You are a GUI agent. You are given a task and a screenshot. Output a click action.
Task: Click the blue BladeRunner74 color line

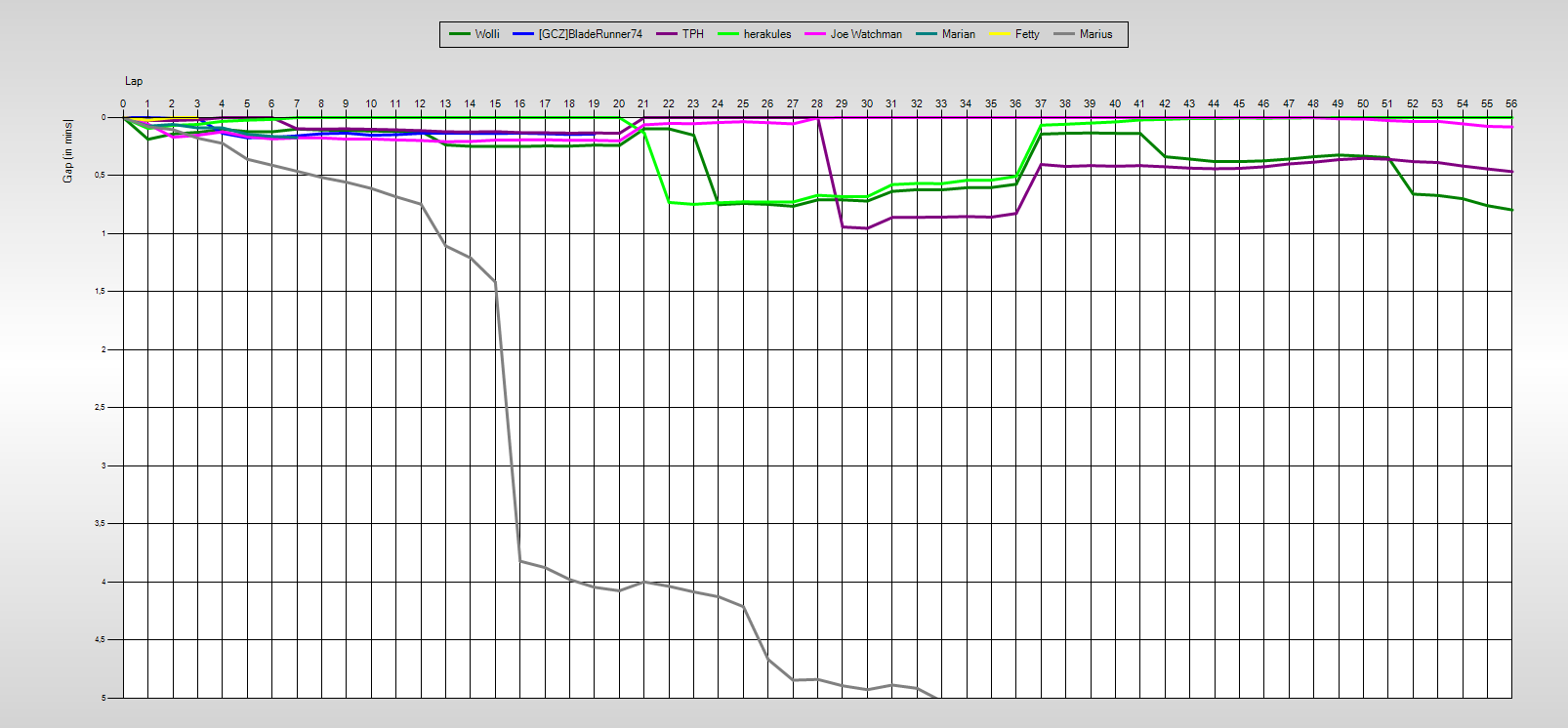coord(523,34)
